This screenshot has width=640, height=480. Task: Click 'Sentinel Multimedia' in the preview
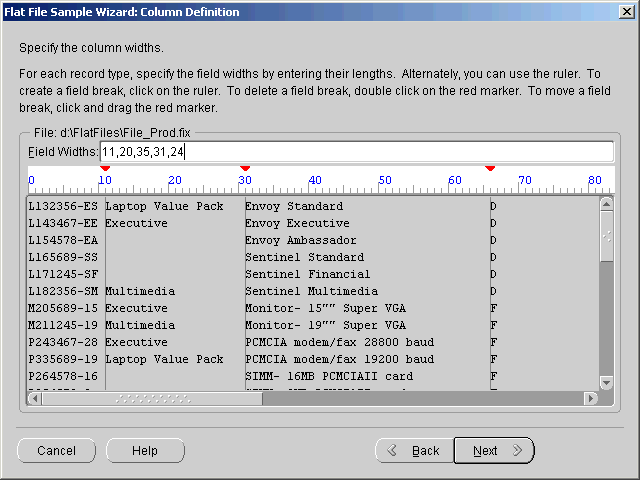(312, 291)
